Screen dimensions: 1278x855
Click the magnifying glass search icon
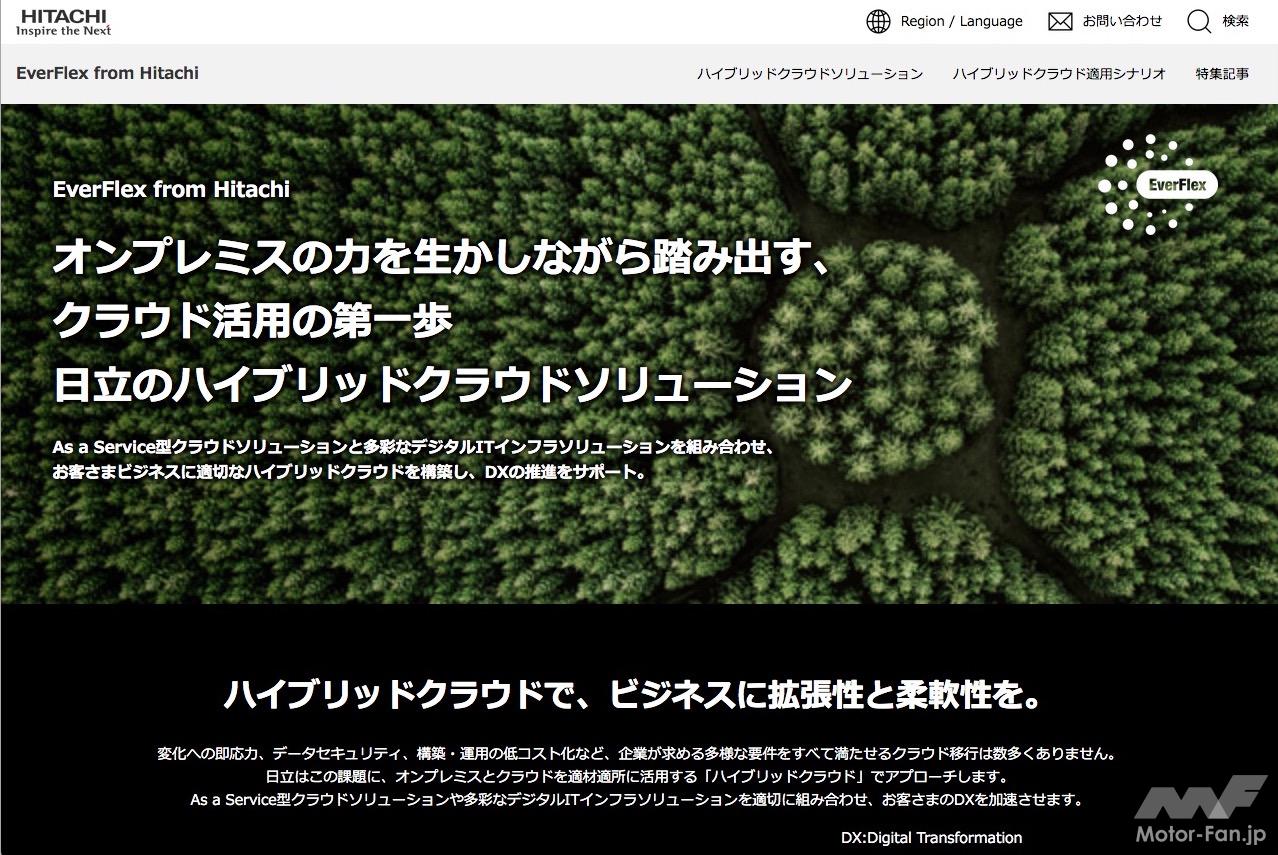pos(1199,21)
